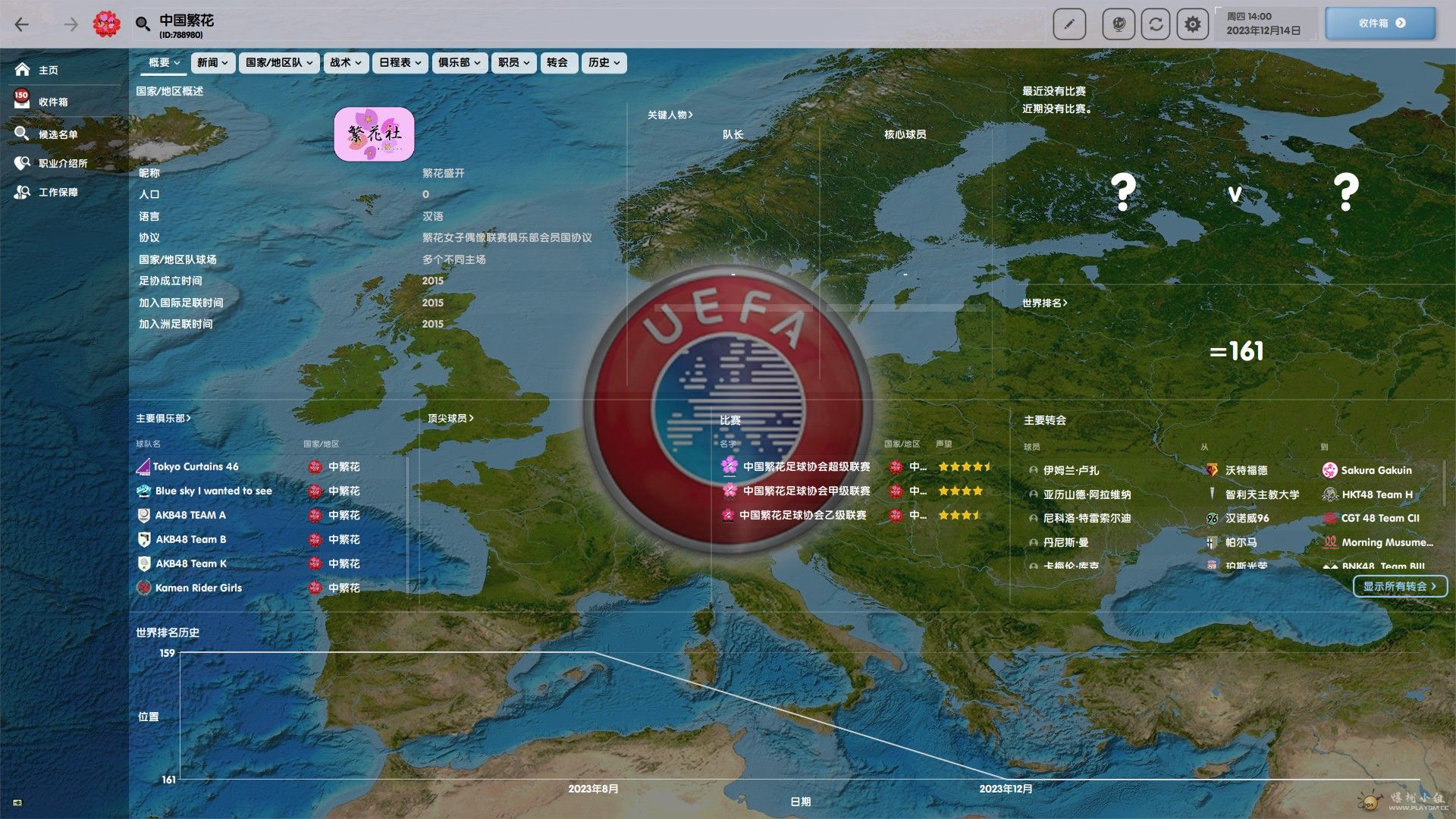1456x819 pixels.
Task: Select the 转会 tab
Action: click(x=557, y=62)
